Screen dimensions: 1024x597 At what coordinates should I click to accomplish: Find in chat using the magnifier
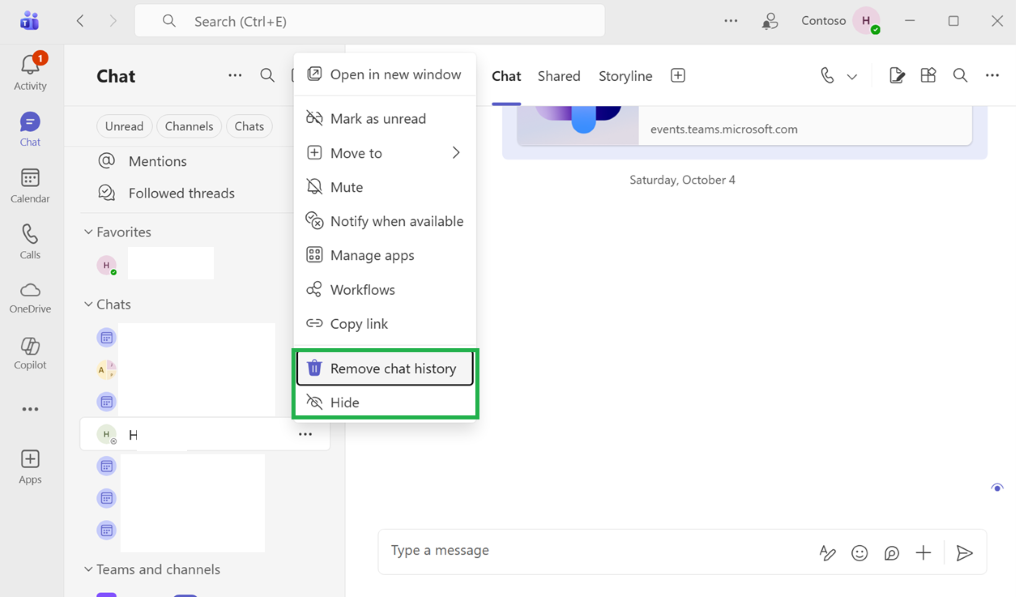(960, 76)
